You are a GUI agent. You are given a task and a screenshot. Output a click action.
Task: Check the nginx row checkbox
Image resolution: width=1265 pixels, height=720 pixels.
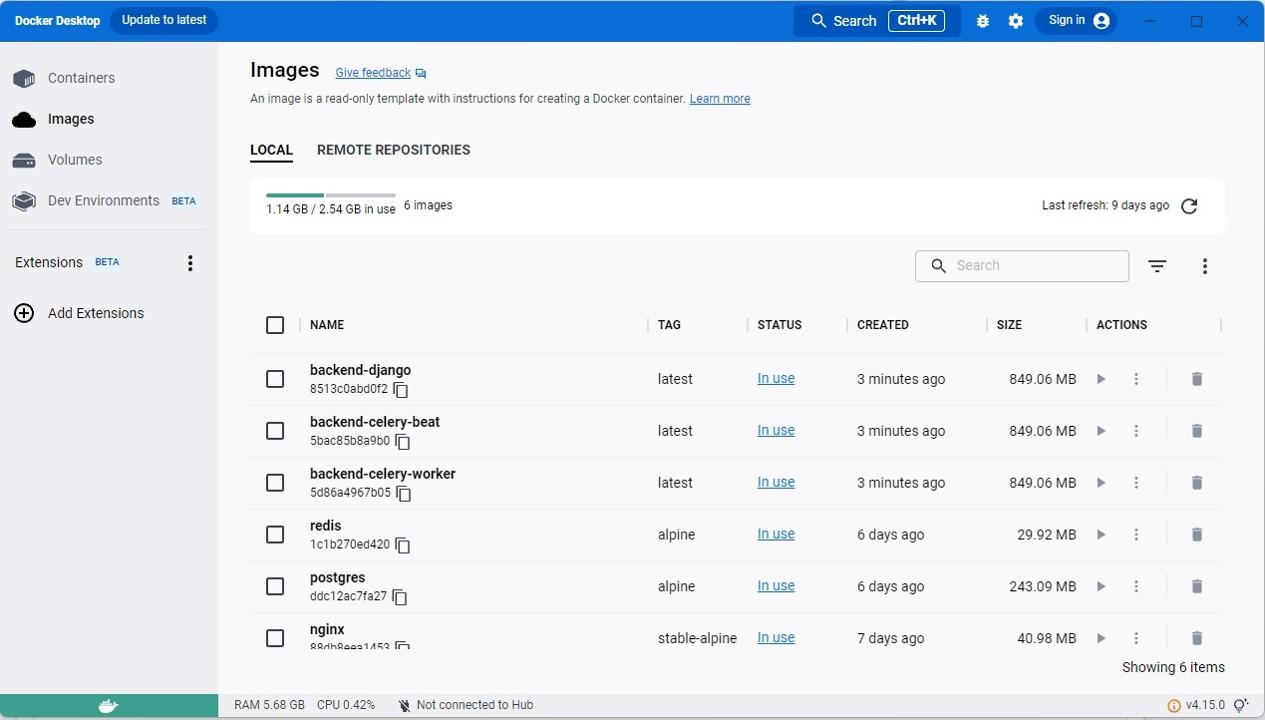(x=275, y=638)
